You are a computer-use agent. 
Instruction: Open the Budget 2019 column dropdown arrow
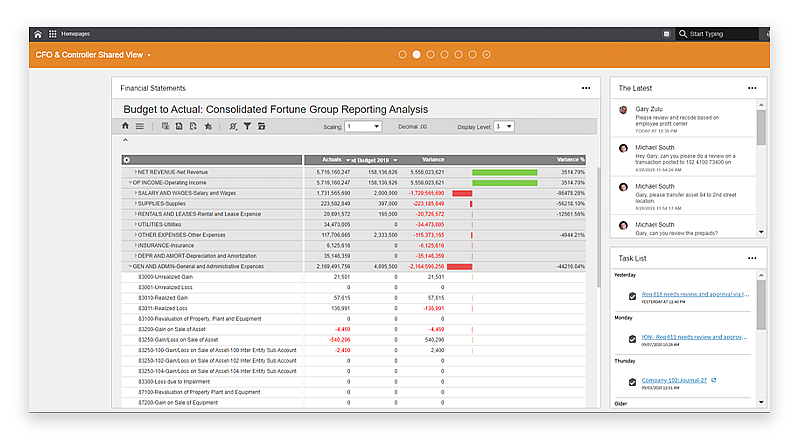pos(395,160)
